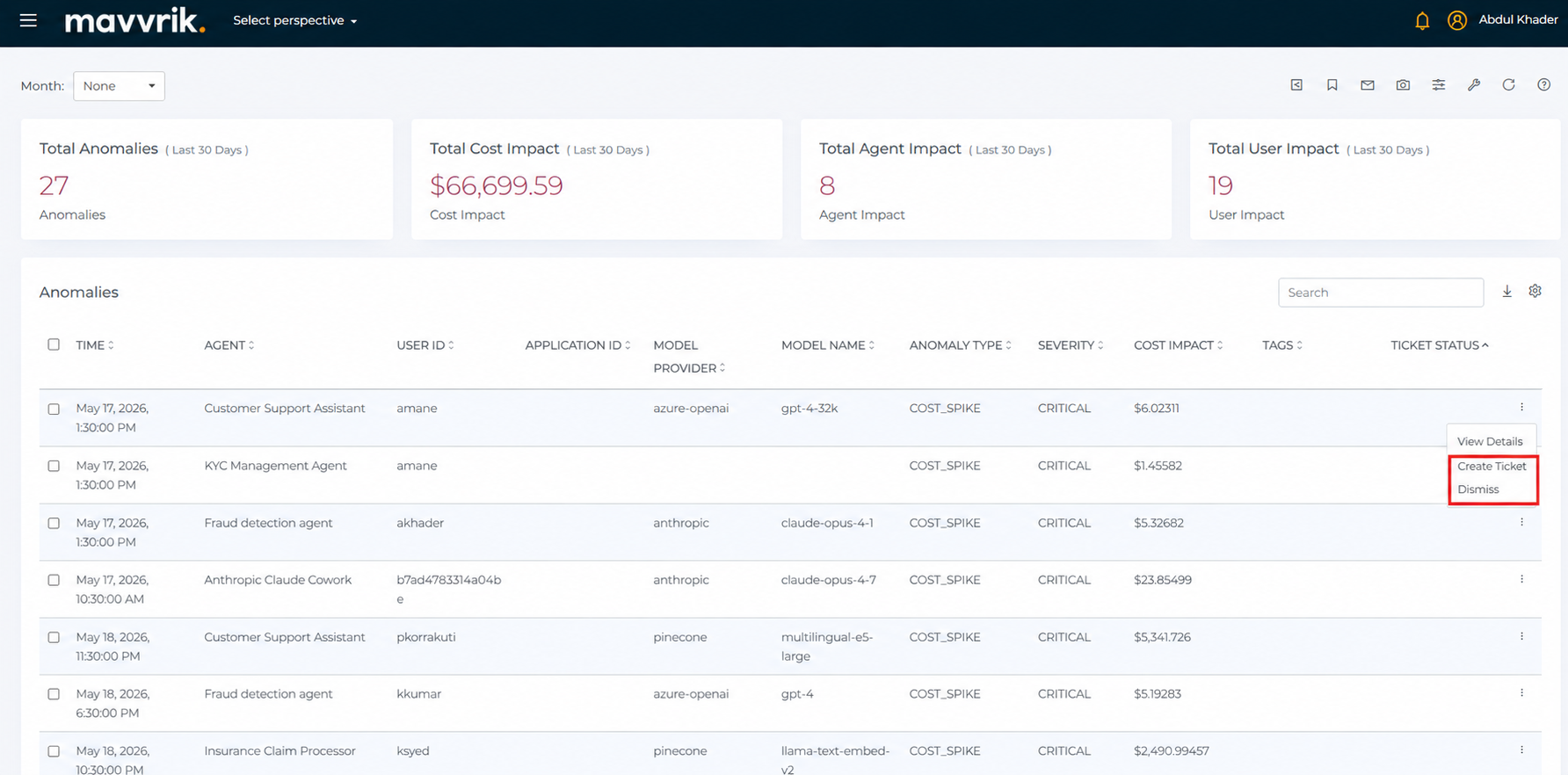Check the Customer Support Assistant amane row
The width and height of the screenshot is (1568, 775).
click(x=54, y=409)
